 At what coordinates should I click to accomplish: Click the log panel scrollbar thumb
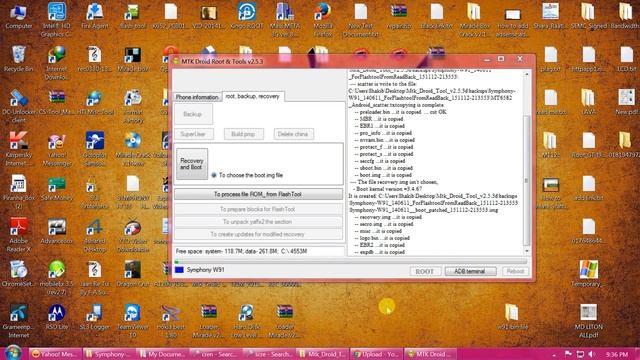527,180
